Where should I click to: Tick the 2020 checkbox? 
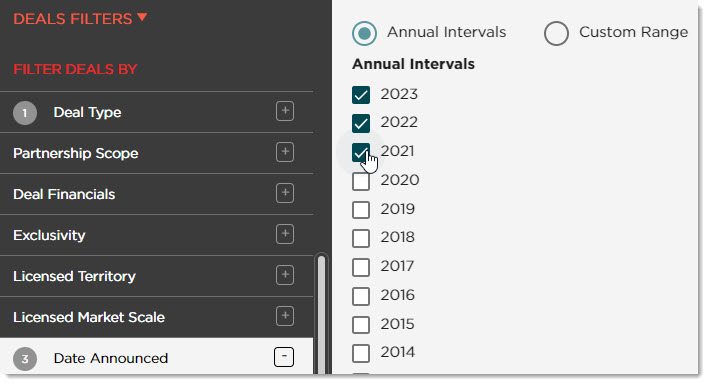361,181
